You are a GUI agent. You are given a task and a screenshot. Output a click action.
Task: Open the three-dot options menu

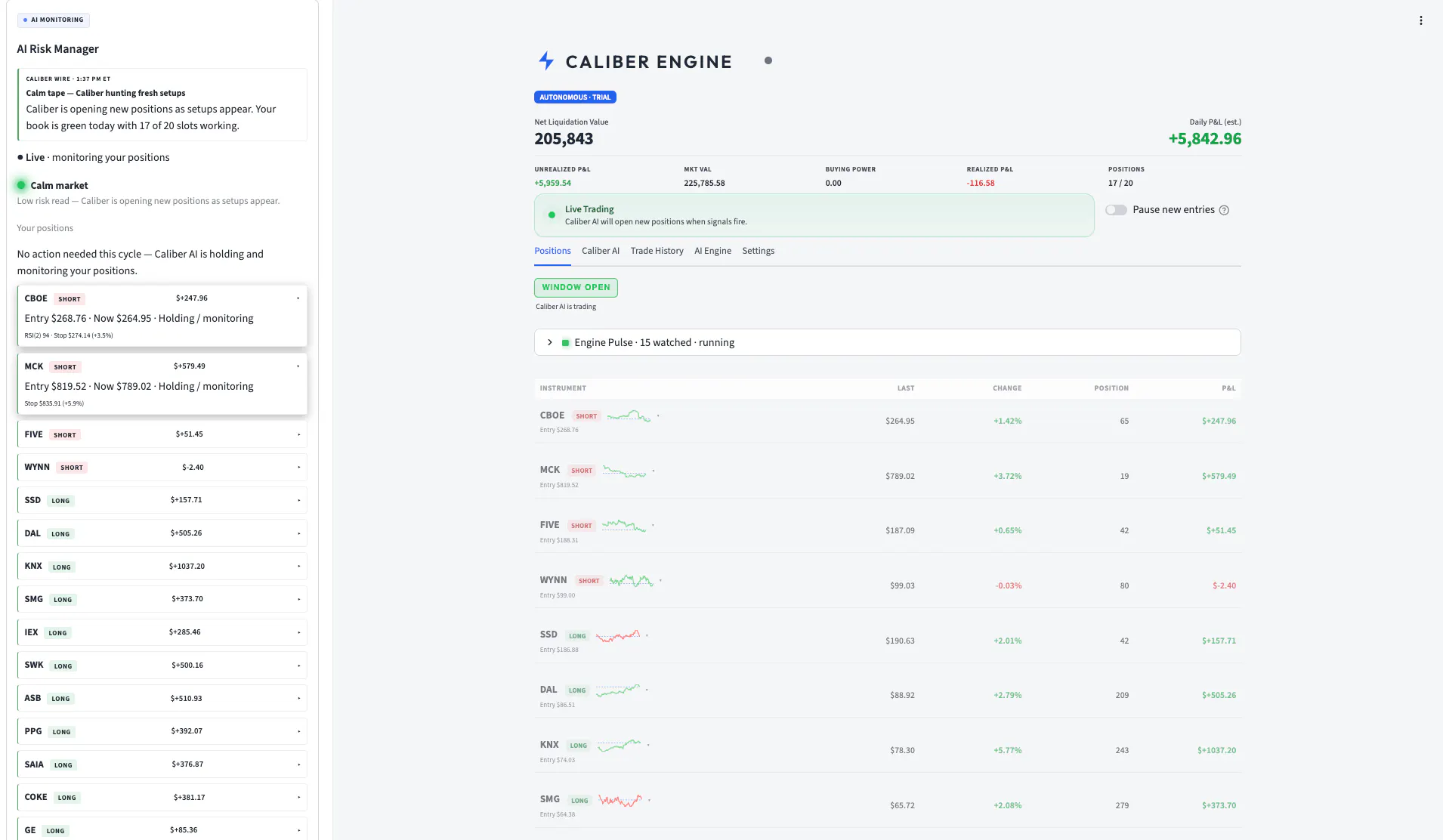1420,20
